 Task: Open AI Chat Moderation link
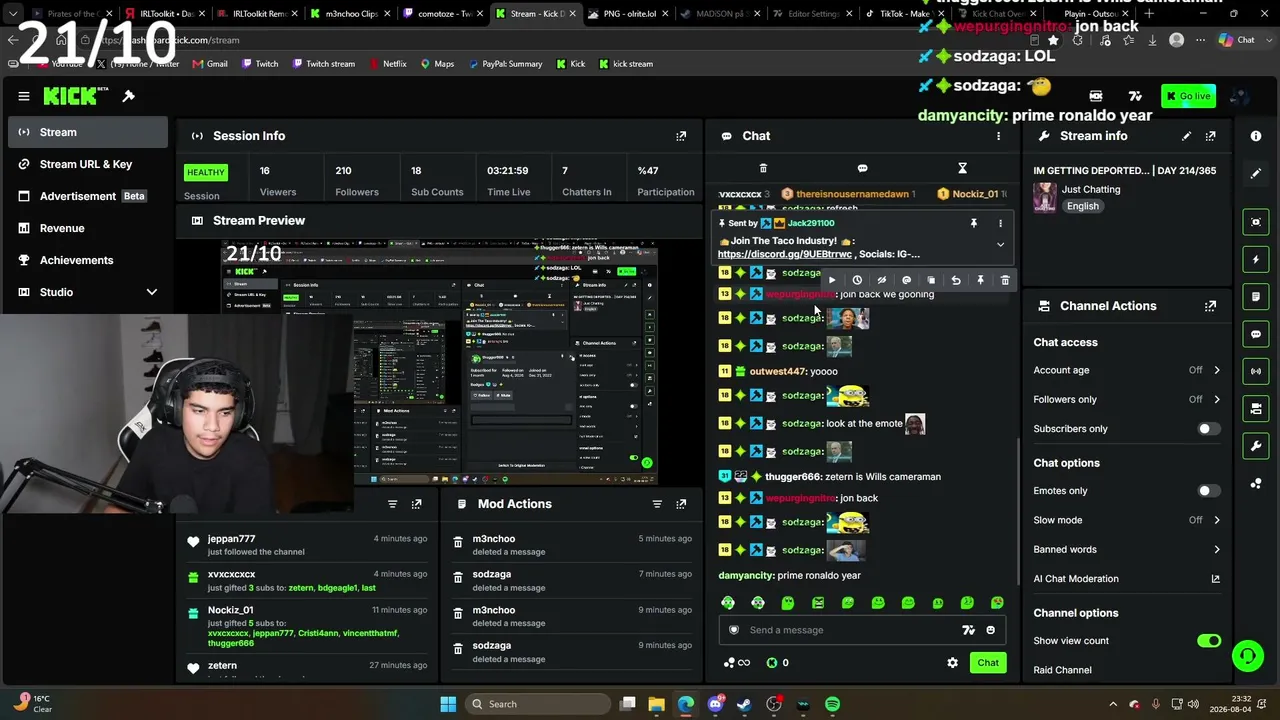(1127, 578)
